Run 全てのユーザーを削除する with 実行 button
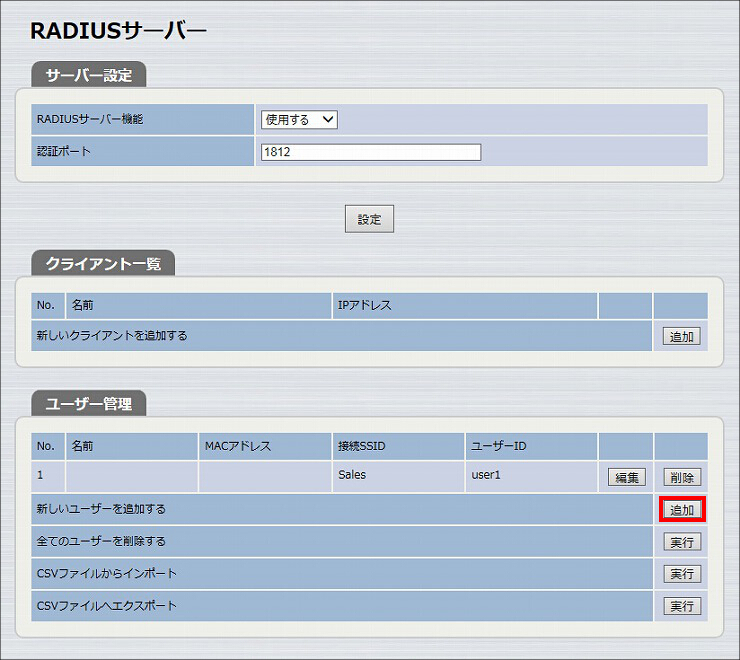Image resolution: width=740 pixels, height=660 pixels. (682, 542)
